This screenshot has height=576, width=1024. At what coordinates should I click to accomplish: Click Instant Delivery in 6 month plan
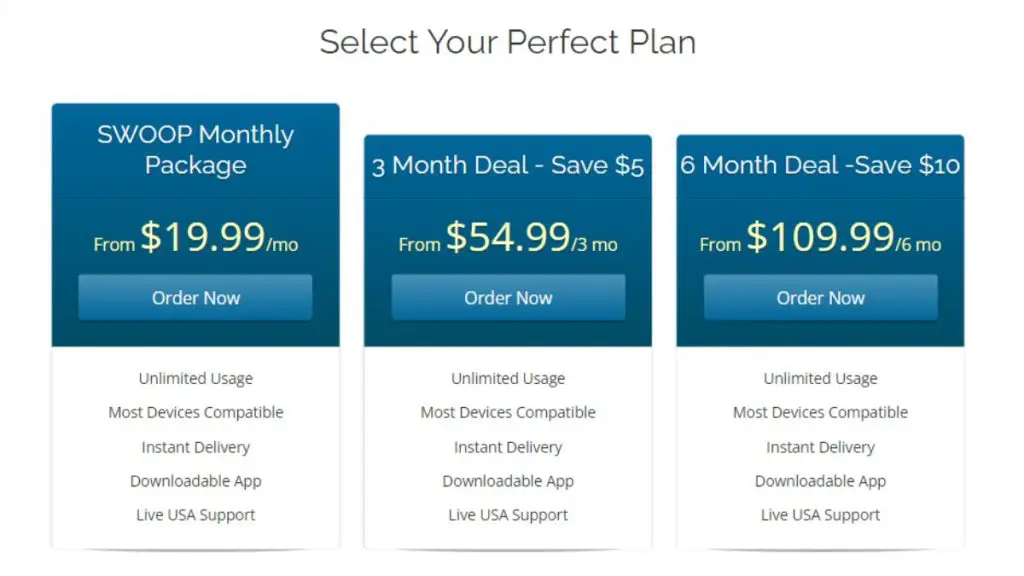click(x=820, y=447)
